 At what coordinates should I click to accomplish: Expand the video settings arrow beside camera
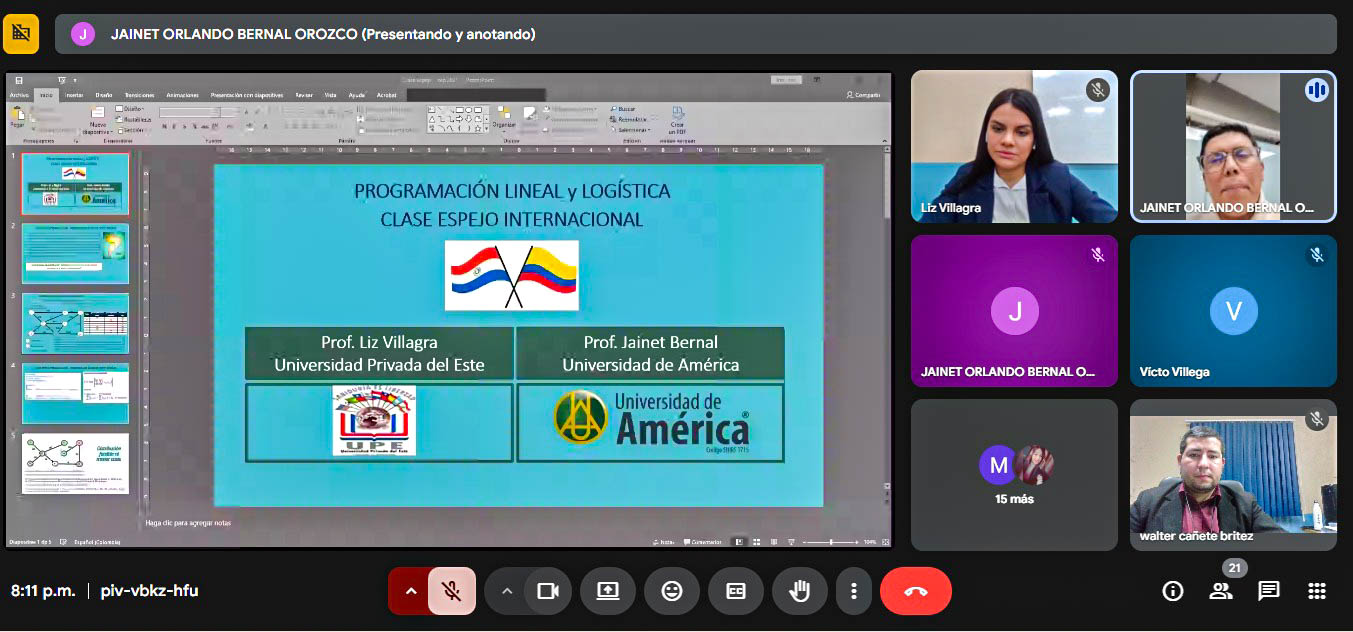(507, 591)
